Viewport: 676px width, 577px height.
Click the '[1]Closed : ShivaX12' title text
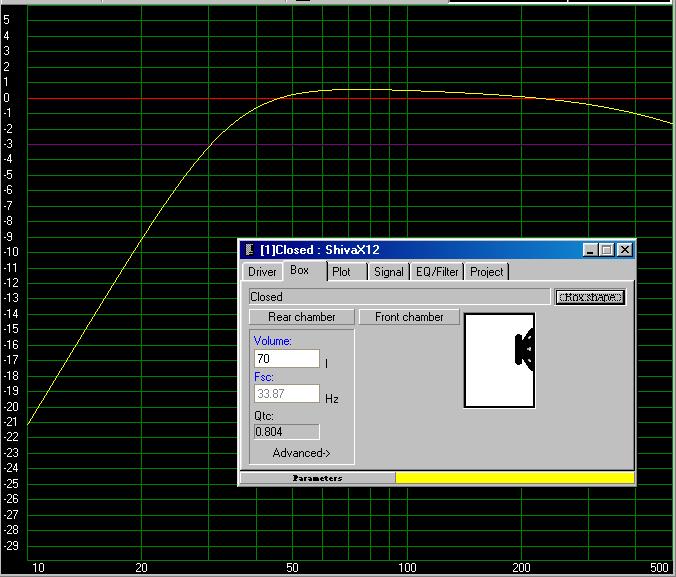tap(319, 250)
